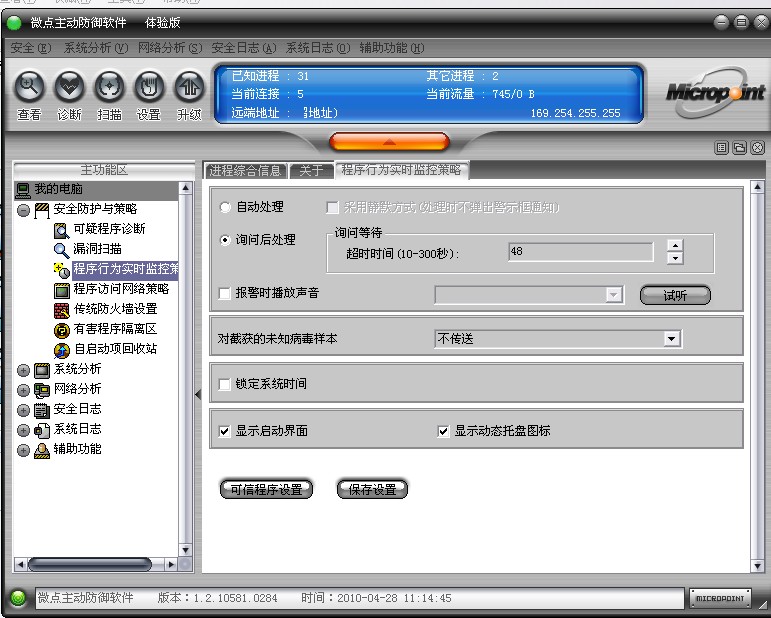Expand the 网络分析 tree node
The height and width of the screenshot is (618, 771).
[23, 390]
